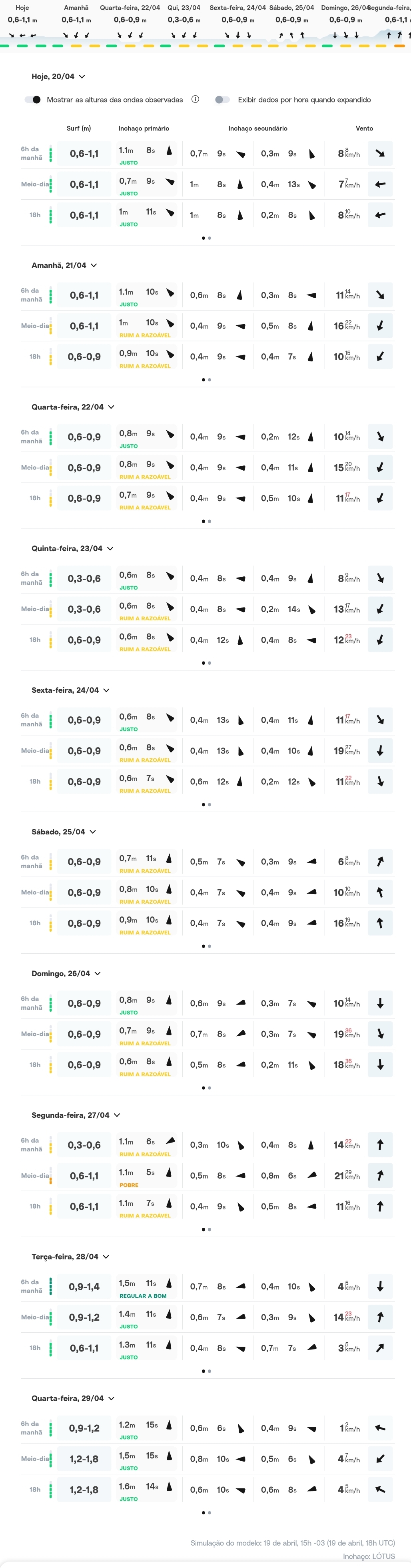Screen dimensions: 411x1568
Task: Click Segunda-feira 27/04 6h primary swell arrow
Action: pos(170,1141)
